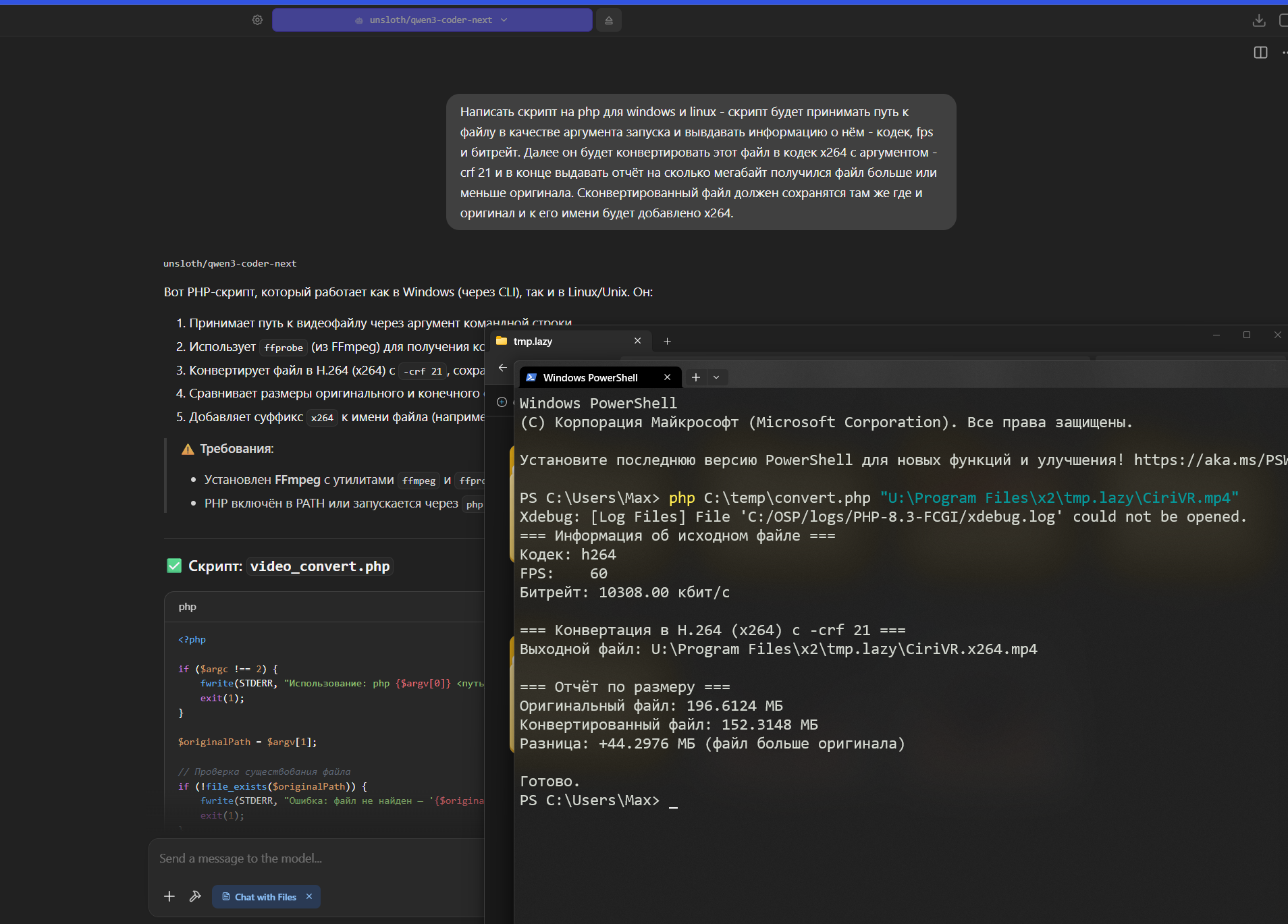The height and width of the screenshot is (924, 1288).
Task: Click the user's prompt message bubble
Action: coord(701,162)
